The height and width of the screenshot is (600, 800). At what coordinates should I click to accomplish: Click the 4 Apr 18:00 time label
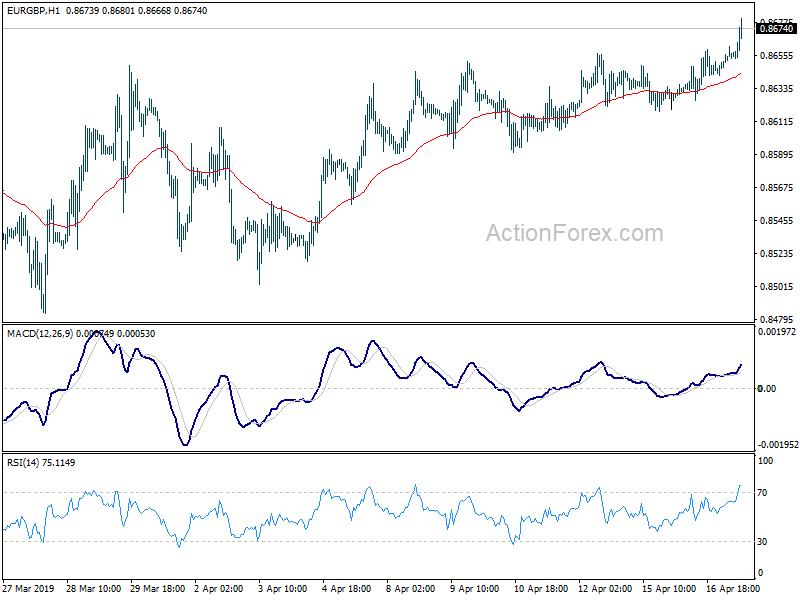(347, 589)
